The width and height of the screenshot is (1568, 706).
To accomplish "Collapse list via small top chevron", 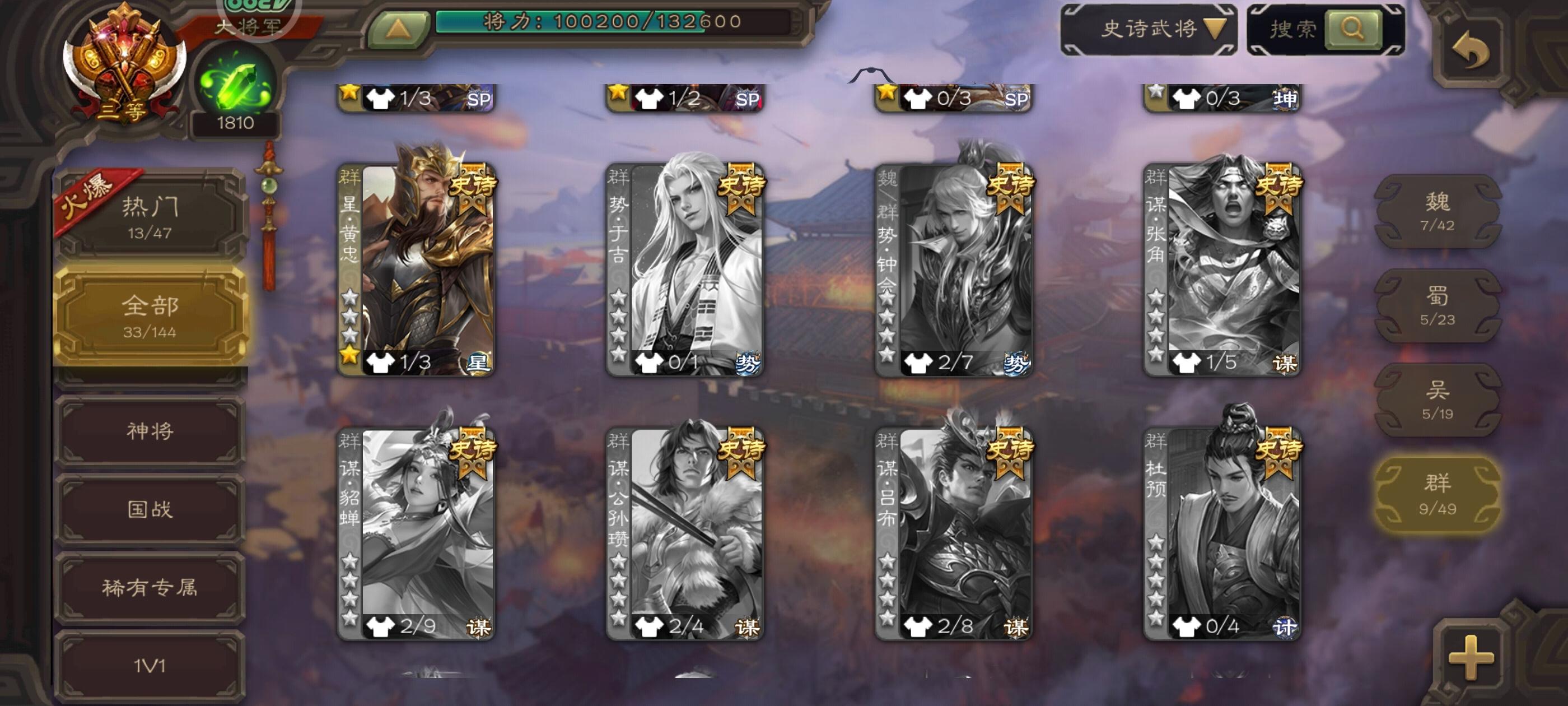I will 871,75.
